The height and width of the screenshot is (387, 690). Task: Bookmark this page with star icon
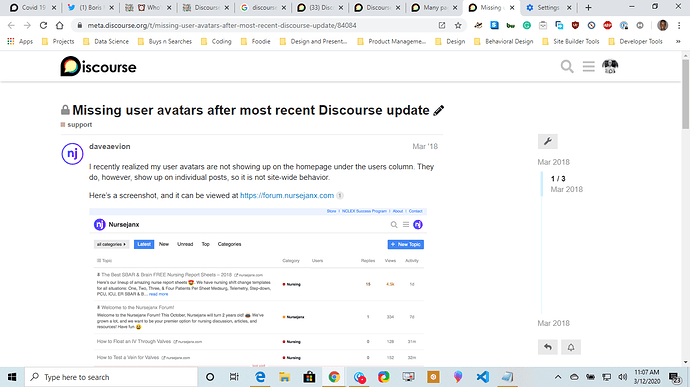pyautogui.click(x=458, y=26)
